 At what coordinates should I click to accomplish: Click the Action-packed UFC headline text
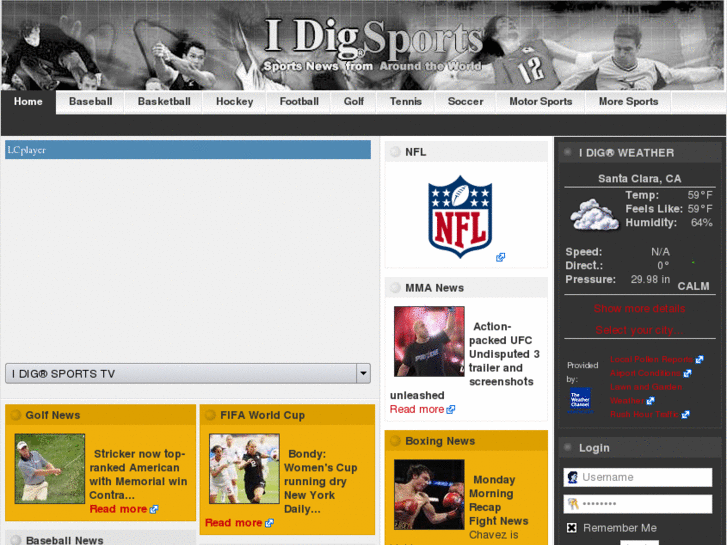(x=466, y=360)
